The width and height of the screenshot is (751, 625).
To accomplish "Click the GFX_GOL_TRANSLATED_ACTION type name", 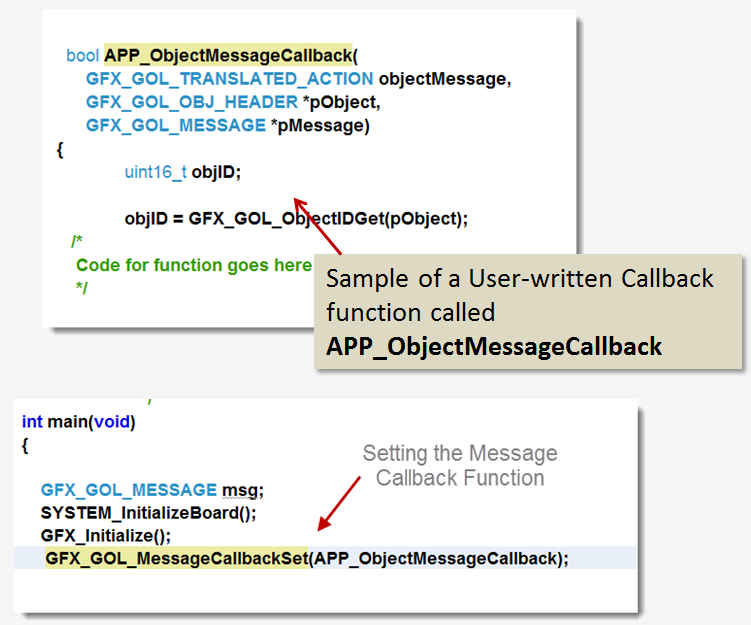I will [230, 79].
